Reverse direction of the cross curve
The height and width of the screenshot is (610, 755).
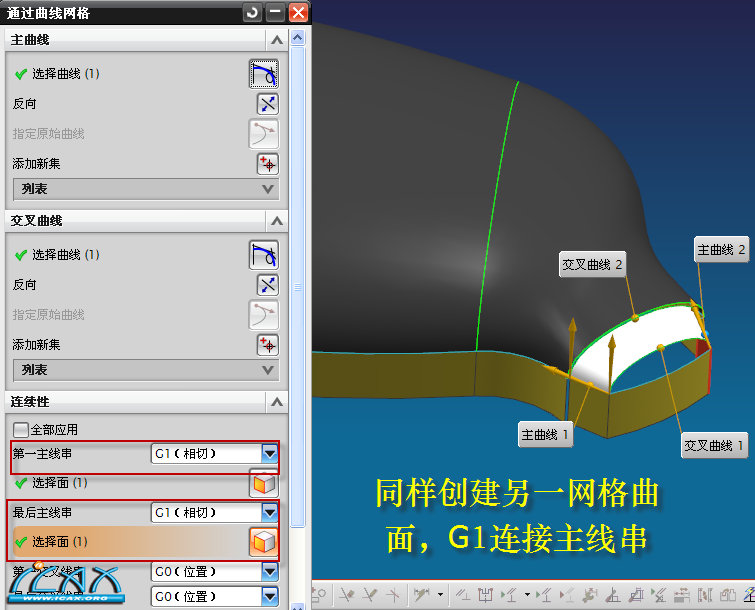pos(268,285)
